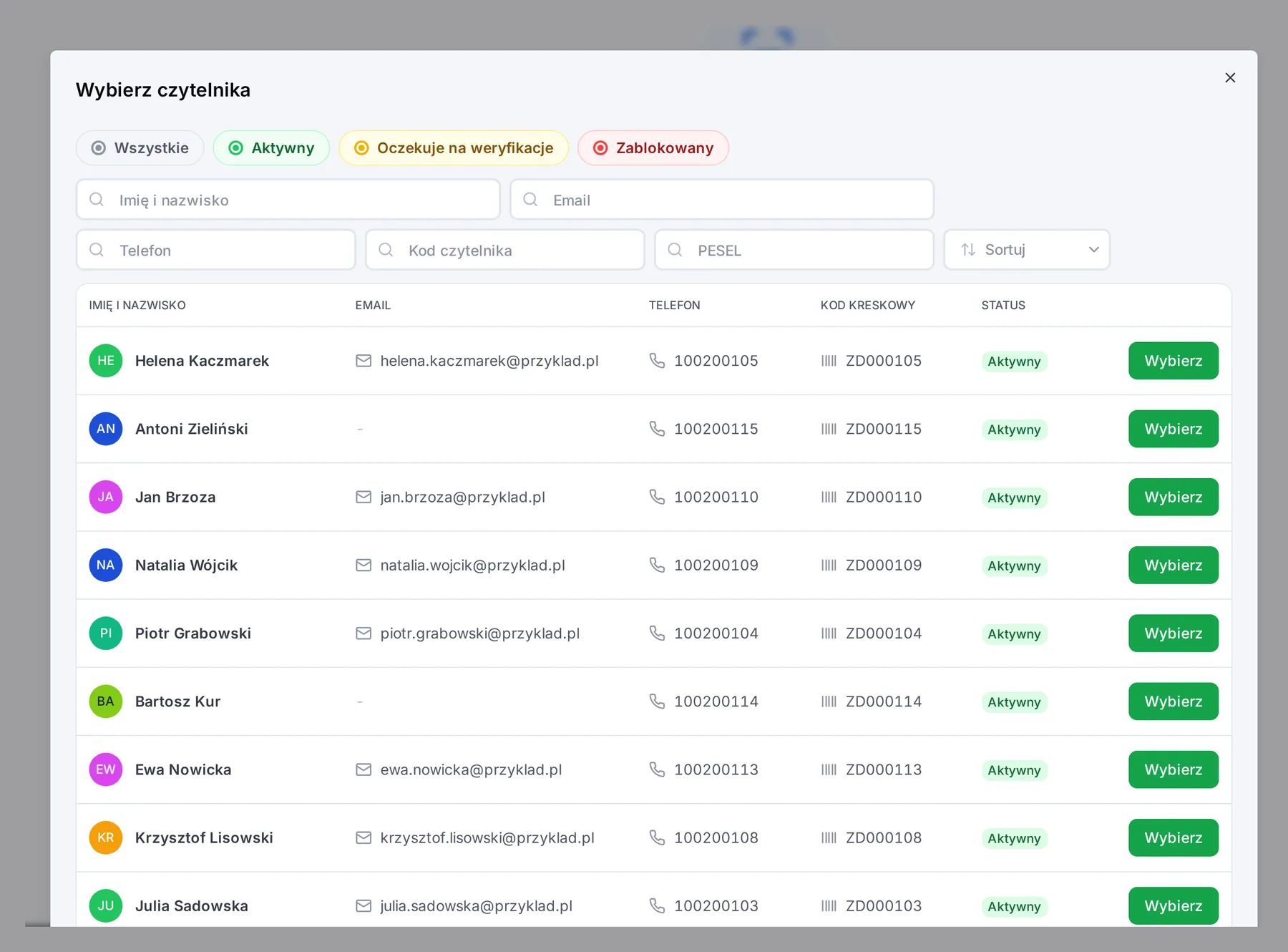Viewport: 1288px width, 952px height.
Task: Click the IMIĘ I NAZWISKO column header
Action: [x=137, y=305]
